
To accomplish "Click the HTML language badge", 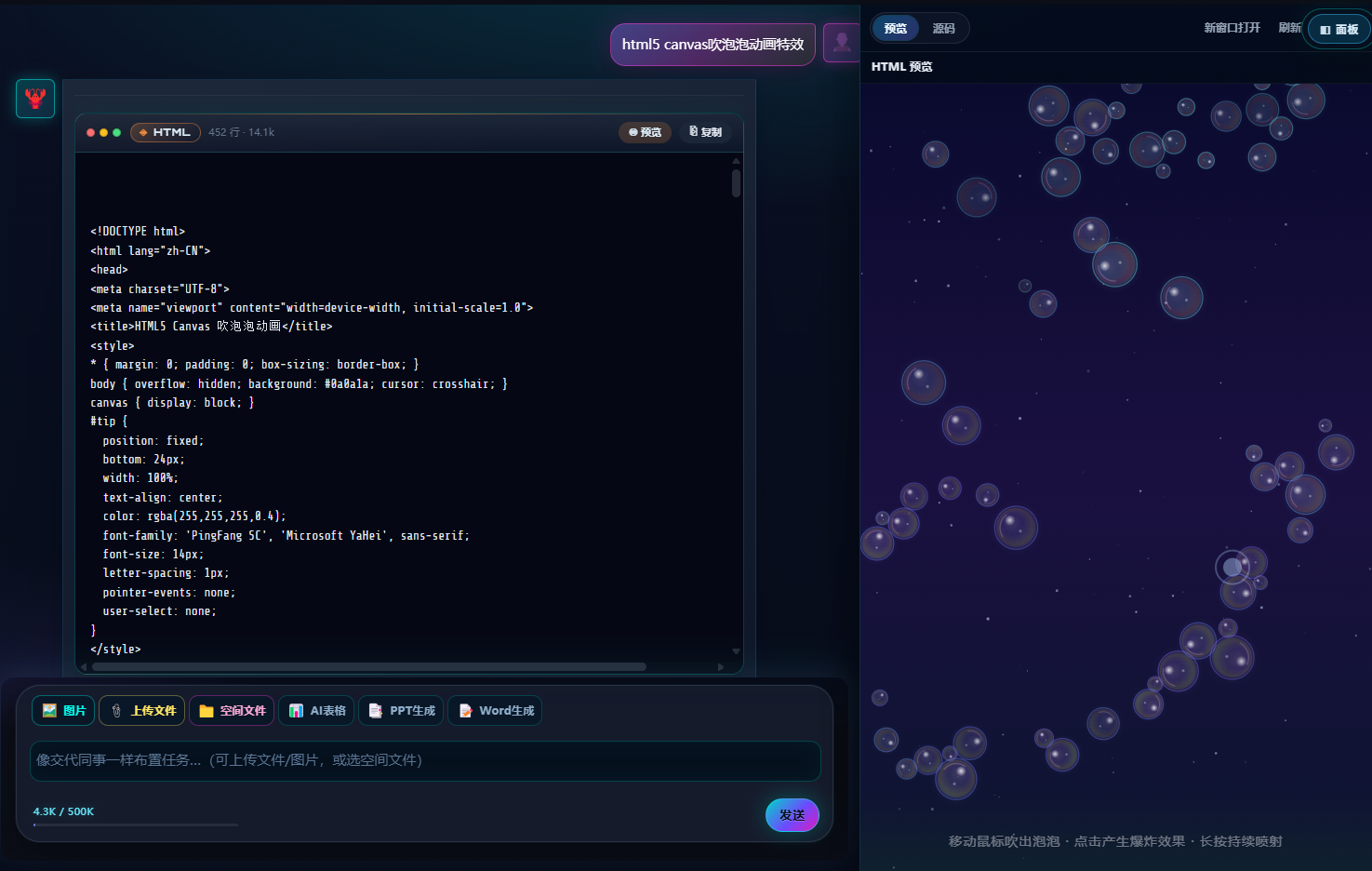I will click(166, 132).
